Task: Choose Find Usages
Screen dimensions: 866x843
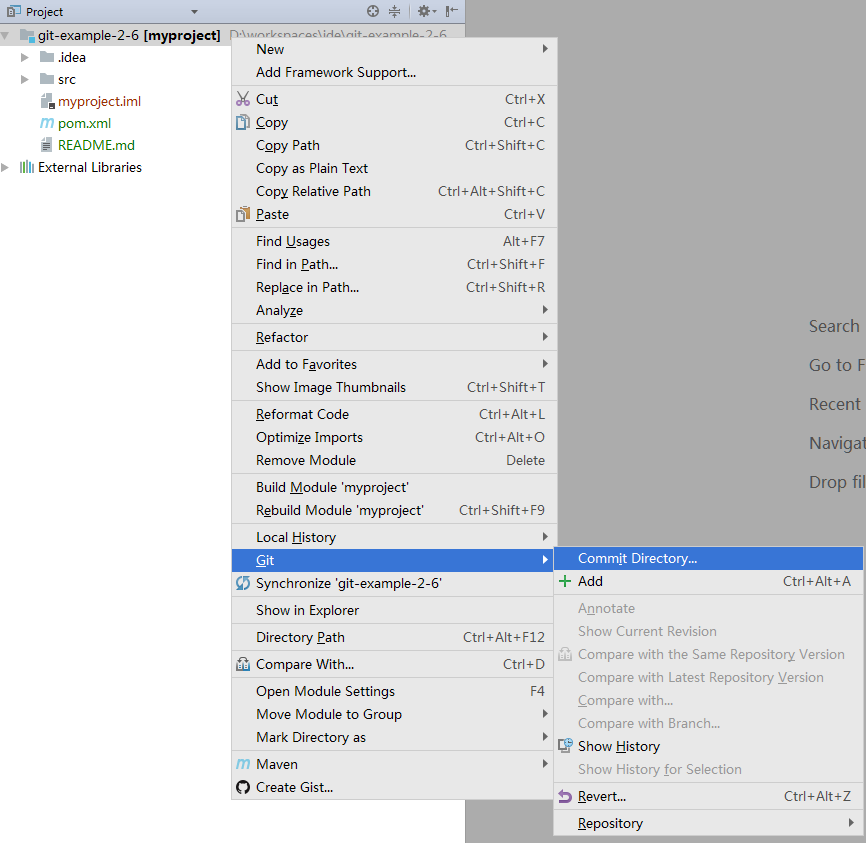Action: pyautogui.click(x=394, y=241)
